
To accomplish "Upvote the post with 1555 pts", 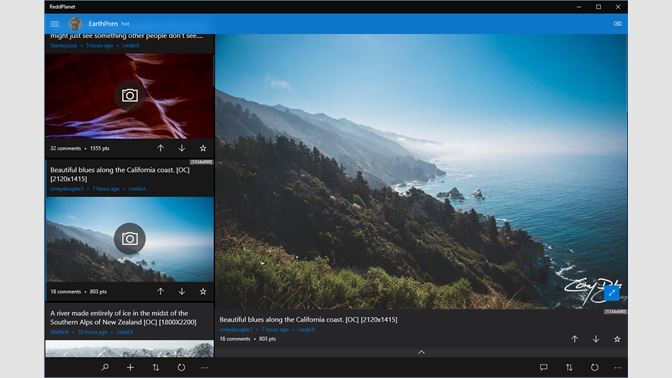I will (x=160, y=148).
